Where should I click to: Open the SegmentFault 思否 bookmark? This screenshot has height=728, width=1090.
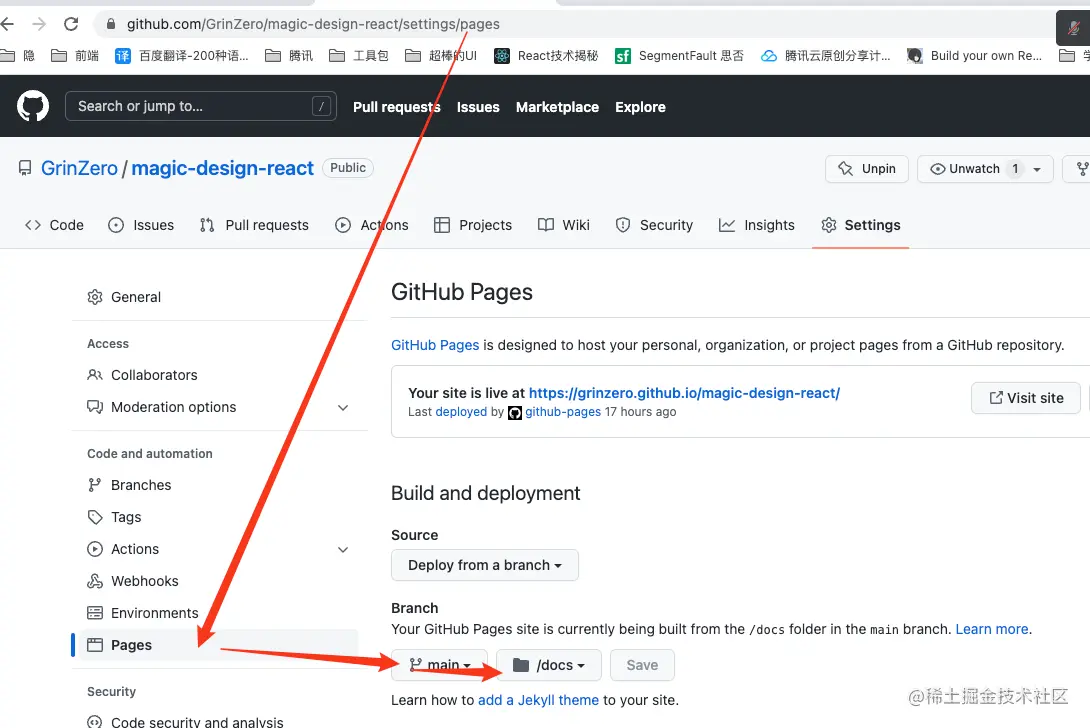[679, 56]
